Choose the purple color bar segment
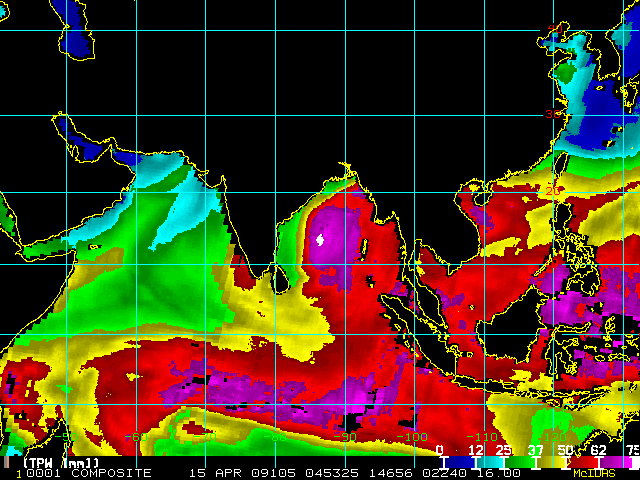The height and width of the screenshot is (480, 640). click(x=616, y=462)
